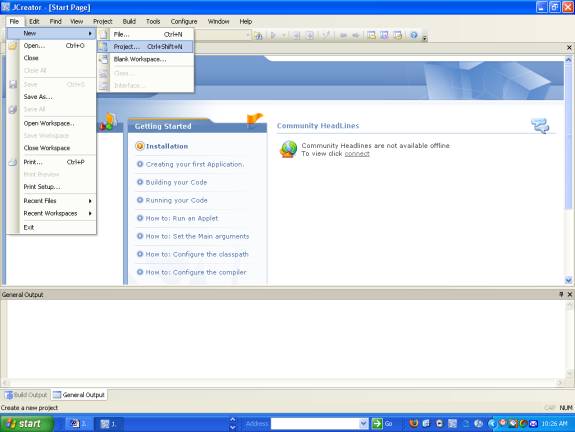Open the toolbar options chevron after Help icon
Image resolution: width=575 pixels, height=432 pixels.
click(x=425, y=37)
